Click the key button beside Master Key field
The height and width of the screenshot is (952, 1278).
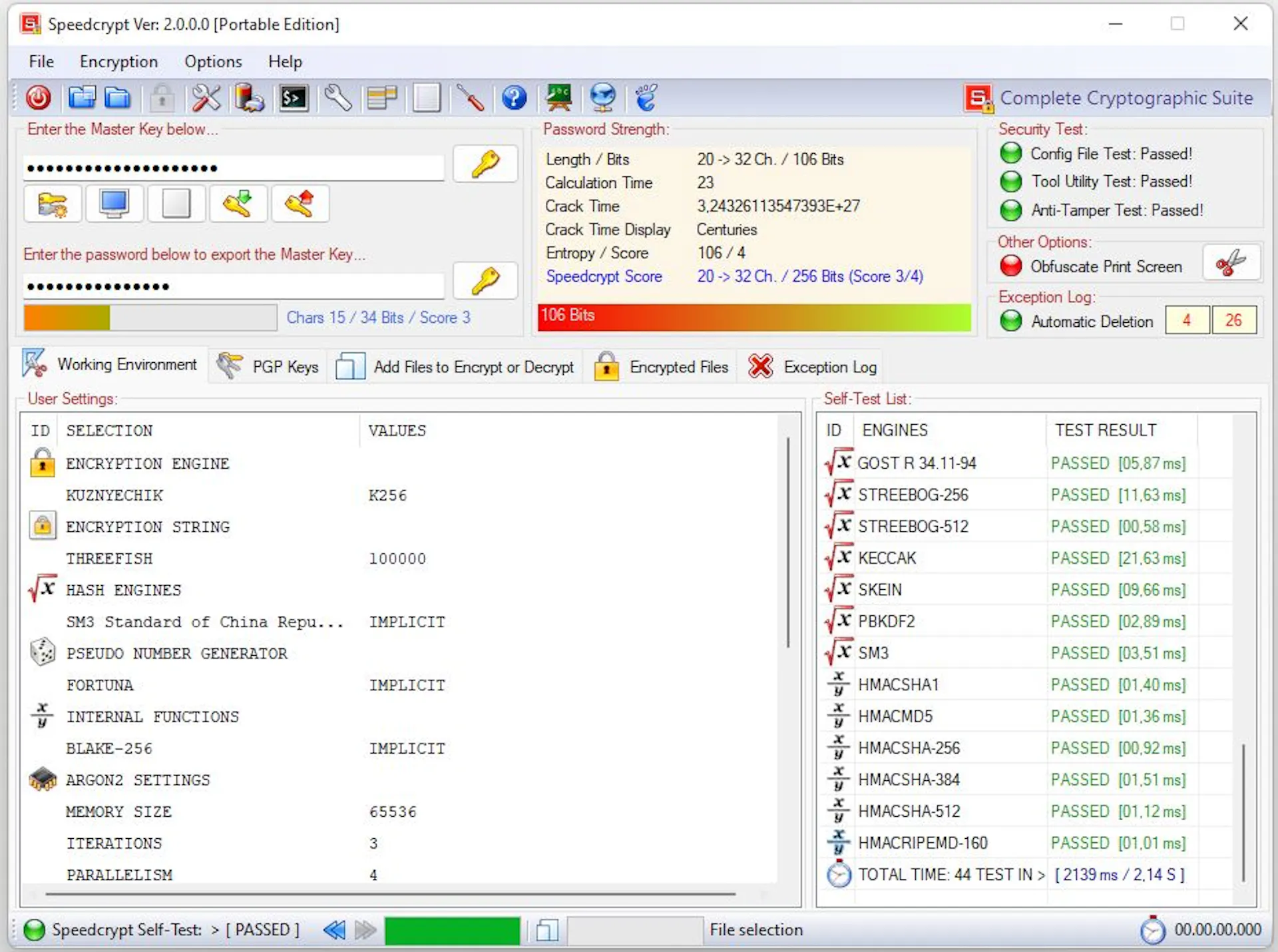[485, 164]
